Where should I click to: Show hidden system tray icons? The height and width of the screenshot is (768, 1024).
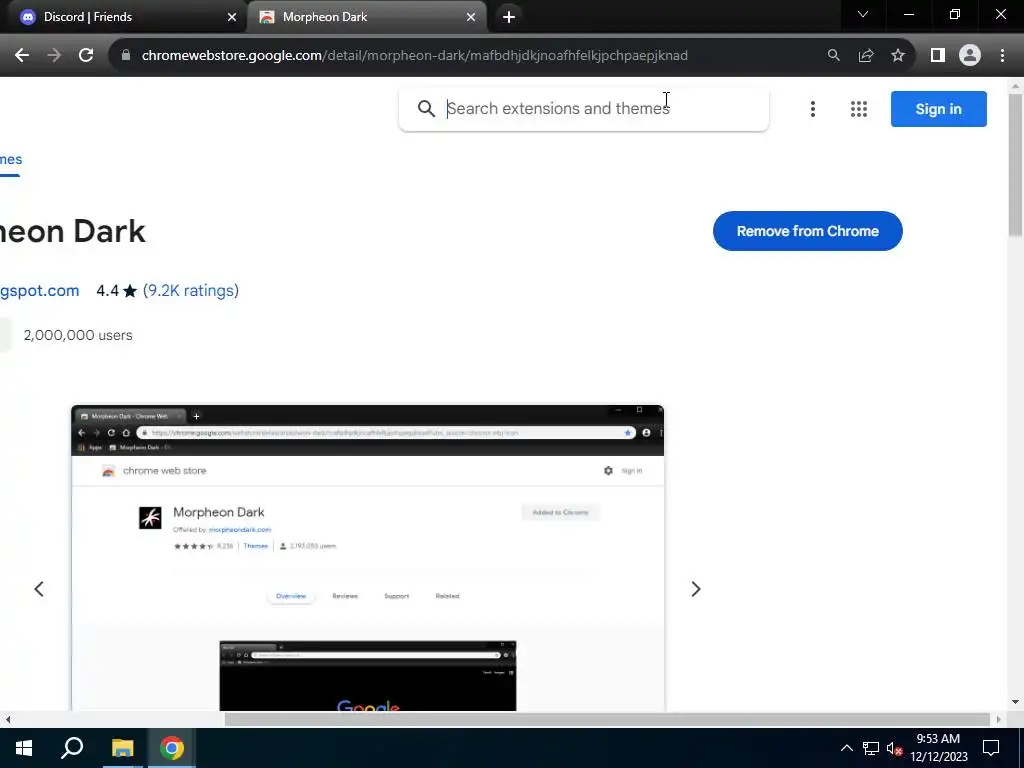846,748
